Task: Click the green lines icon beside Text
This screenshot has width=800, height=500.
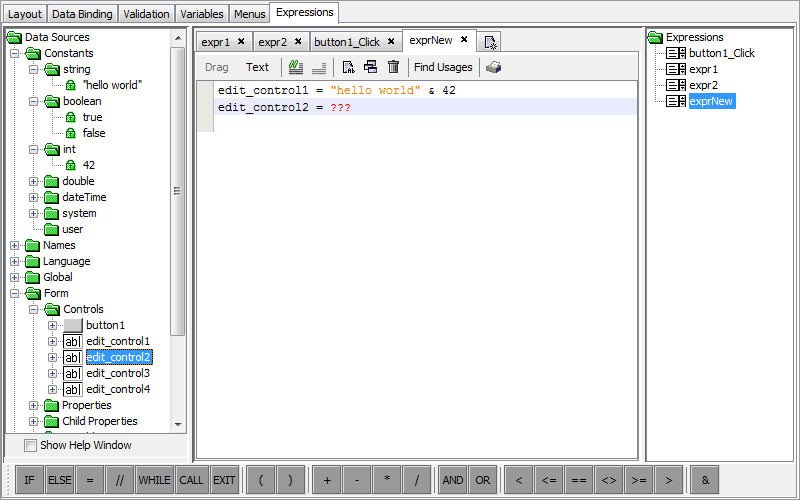Action: [295, 67]
